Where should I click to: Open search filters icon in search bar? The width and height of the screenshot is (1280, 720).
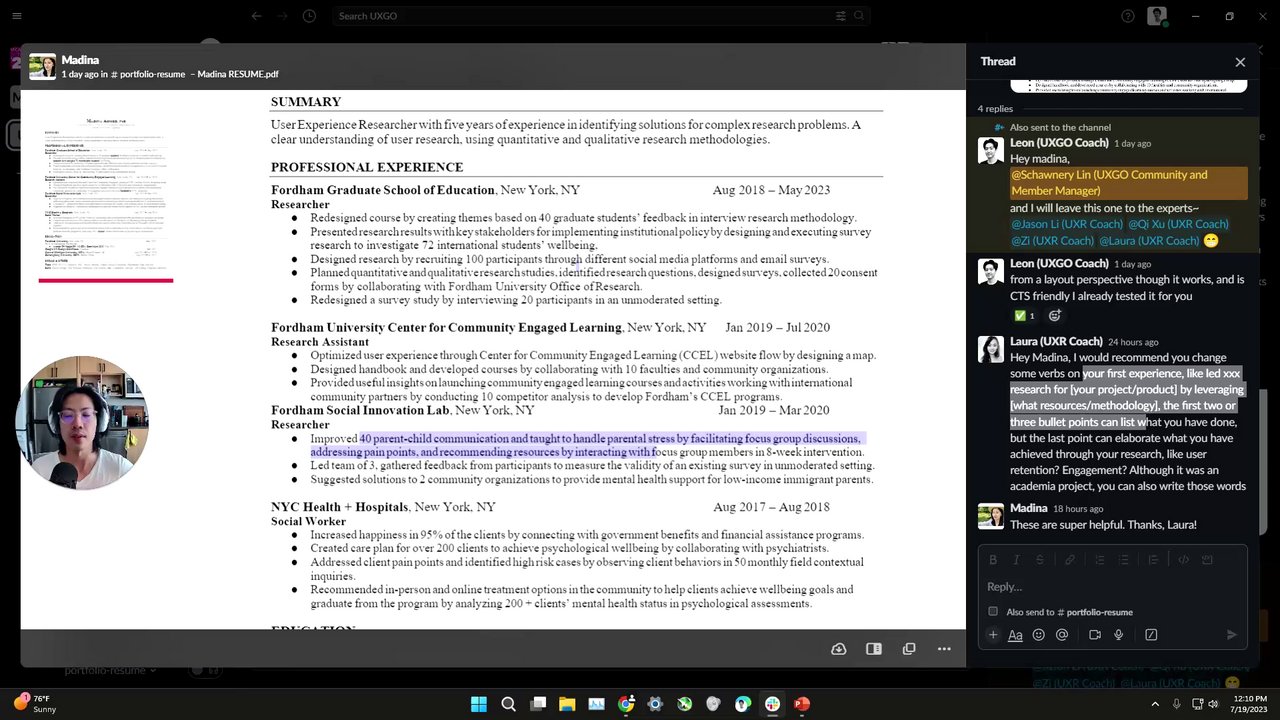(x=840, y=16)
